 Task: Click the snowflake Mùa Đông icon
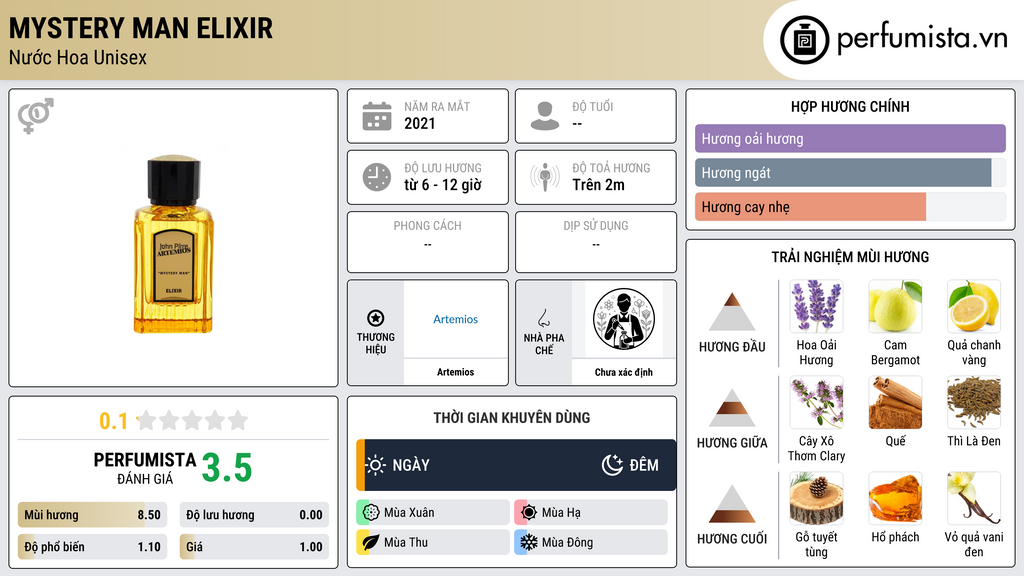(x=528, y=542)
